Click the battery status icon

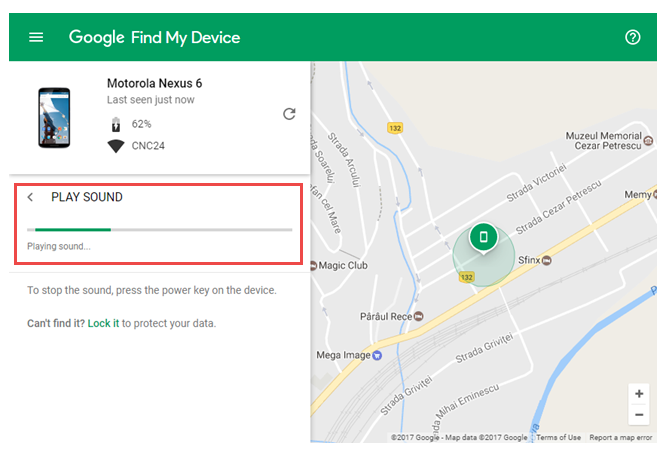point(116,124)
